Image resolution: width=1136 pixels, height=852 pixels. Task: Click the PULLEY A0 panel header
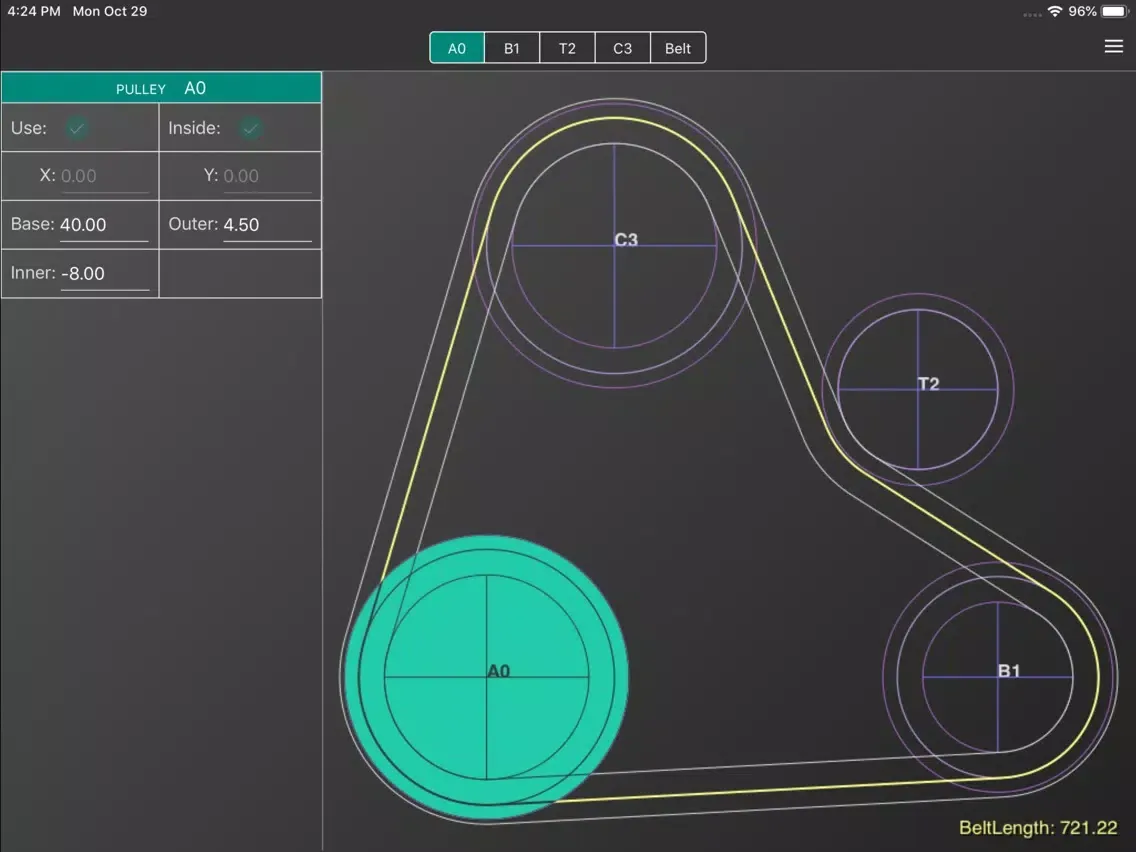tap(162, 88)
